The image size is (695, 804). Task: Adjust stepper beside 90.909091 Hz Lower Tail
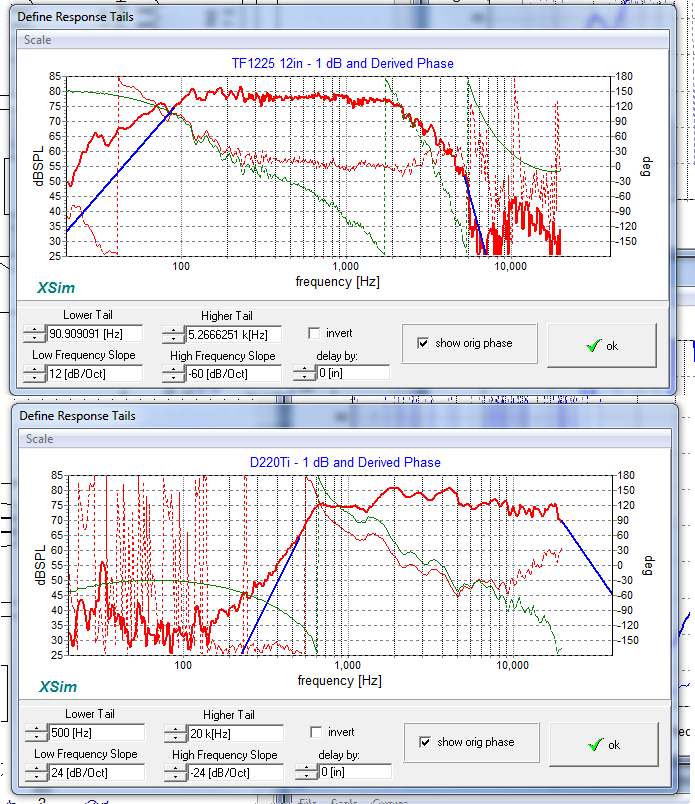point(34,334)
